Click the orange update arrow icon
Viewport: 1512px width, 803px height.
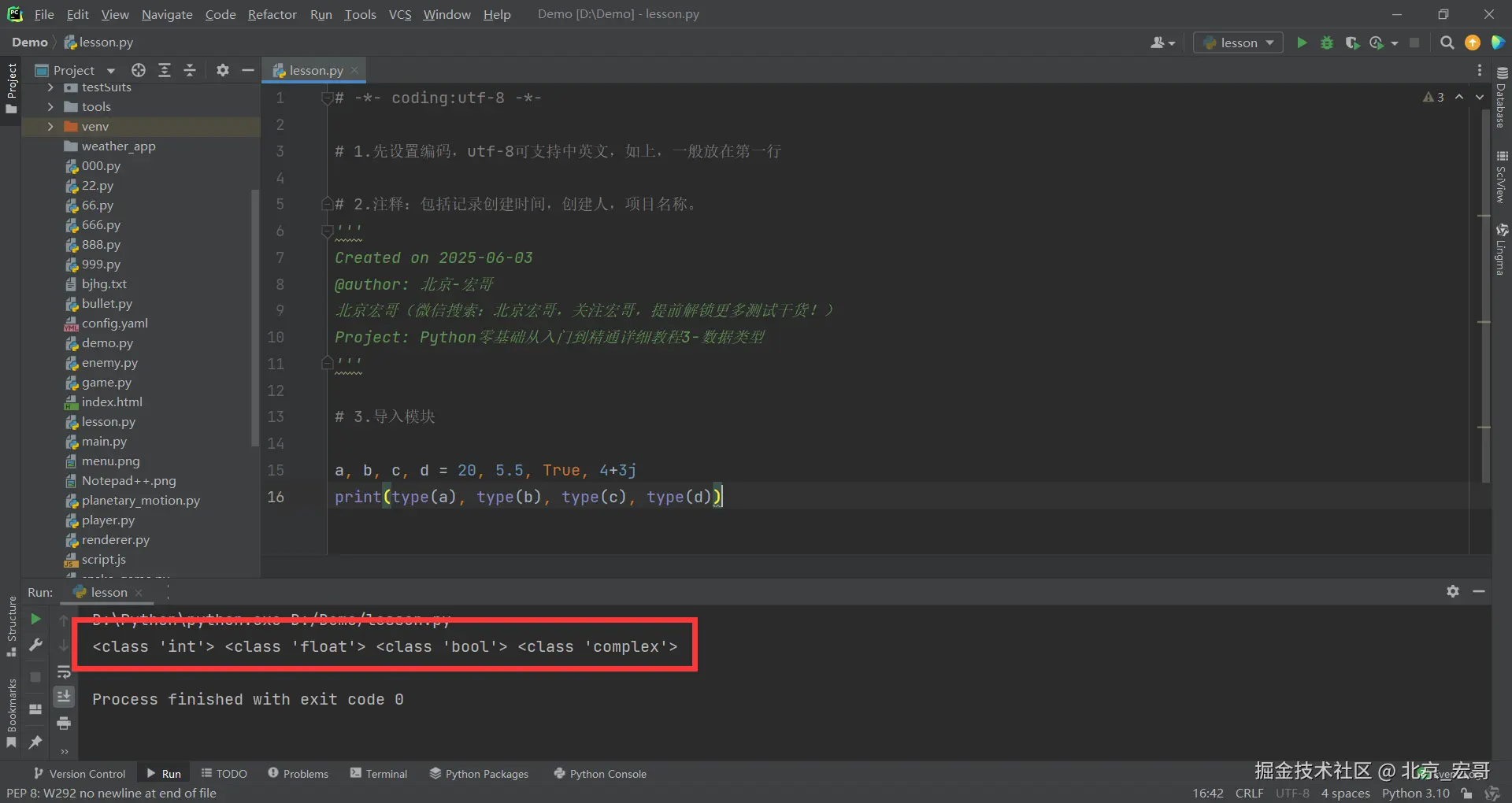pos(1472,43)
